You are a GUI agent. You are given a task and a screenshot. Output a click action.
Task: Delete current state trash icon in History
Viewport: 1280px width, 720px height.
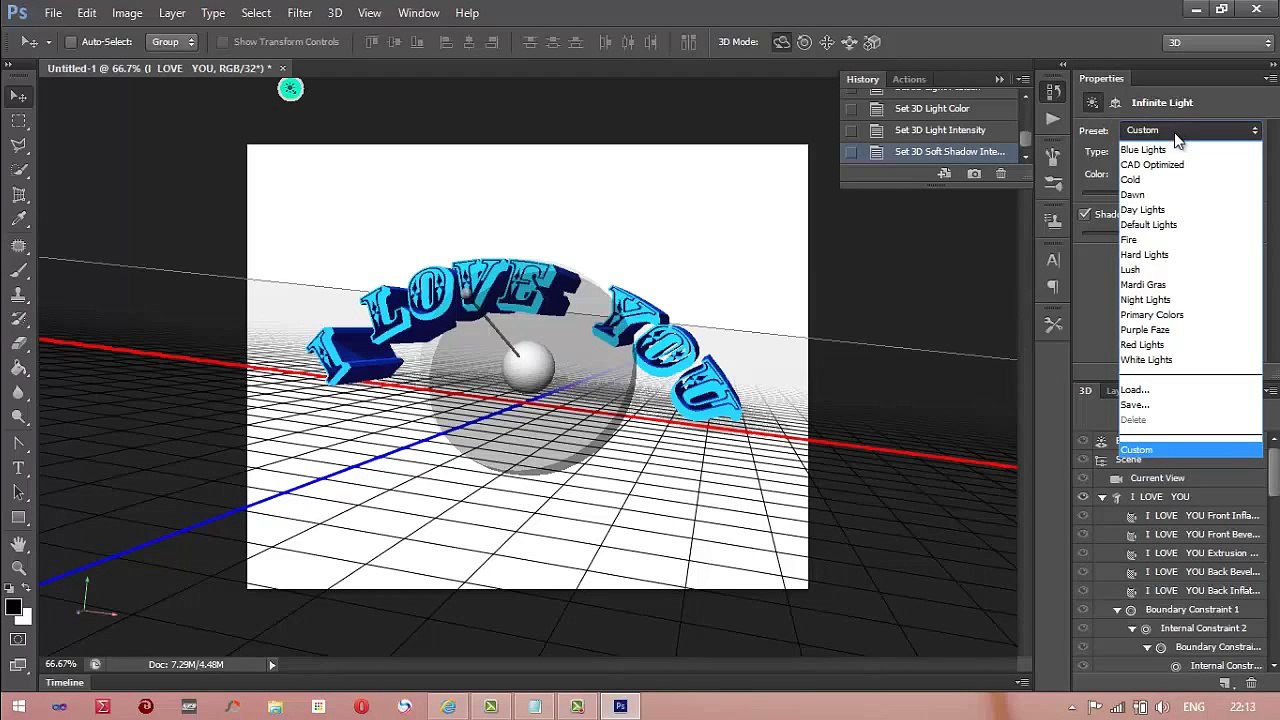(1001, 174)
